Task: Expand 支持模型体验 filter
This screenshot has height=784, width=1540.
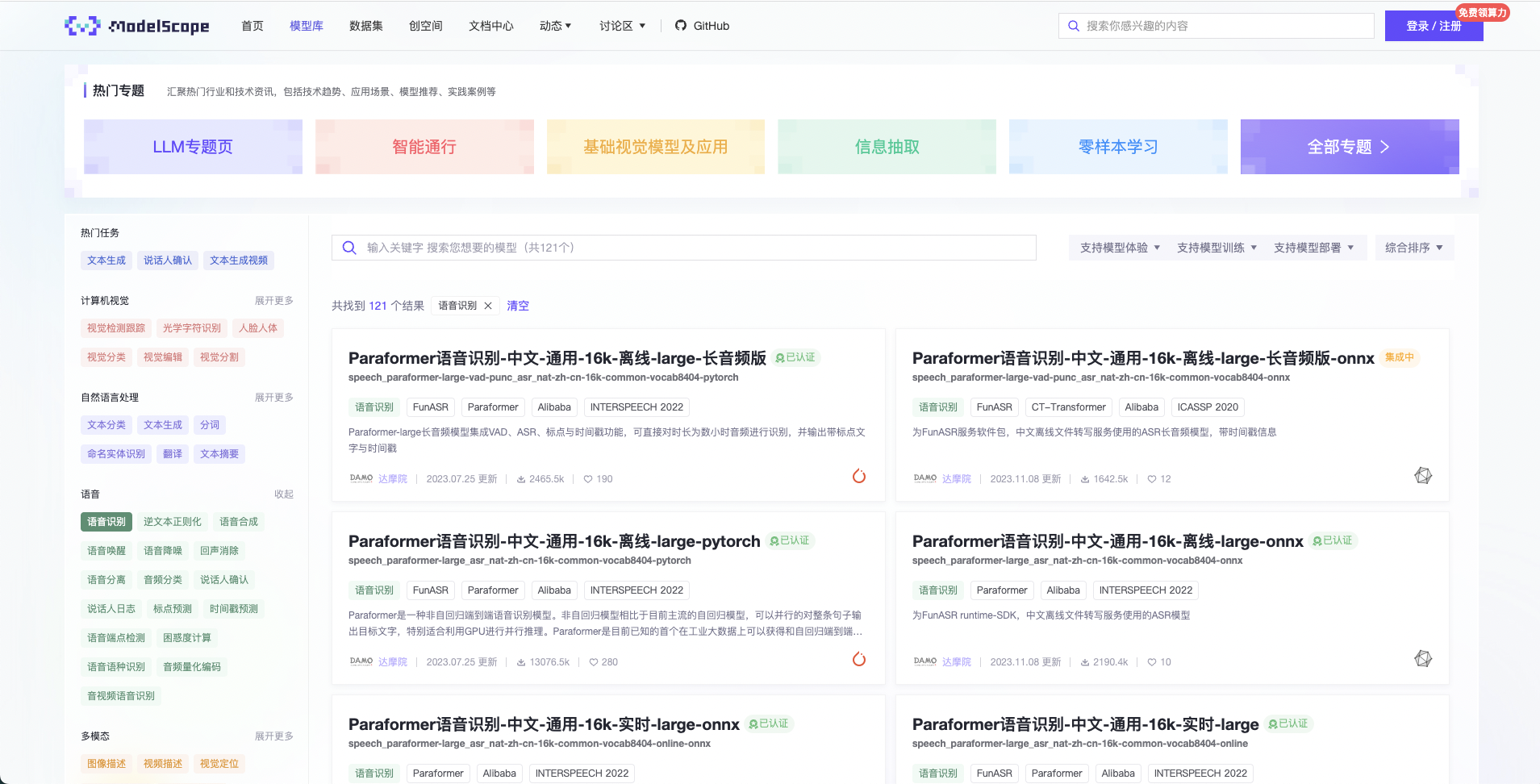Action: 1120,248
